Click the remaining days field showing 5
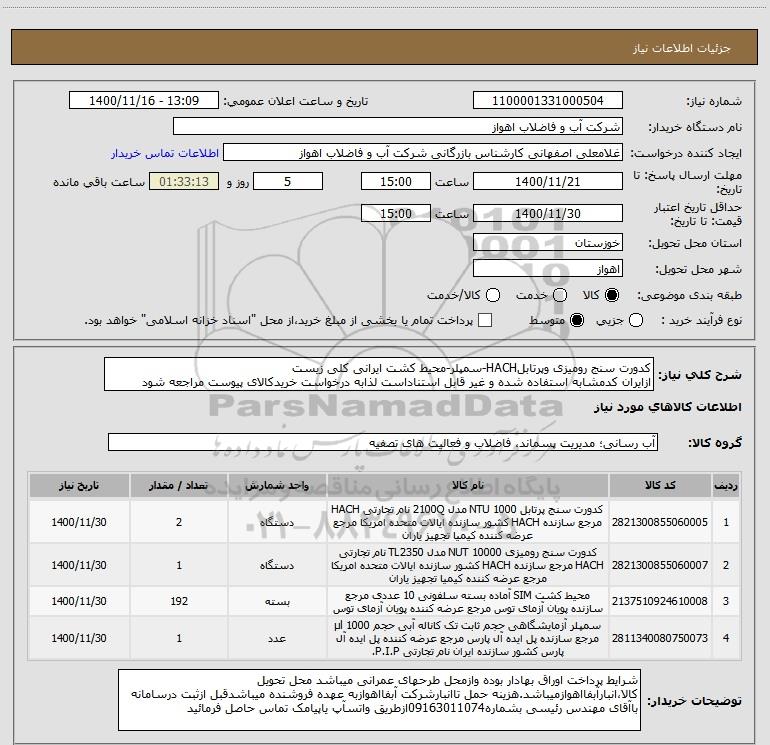 (288, 181)
